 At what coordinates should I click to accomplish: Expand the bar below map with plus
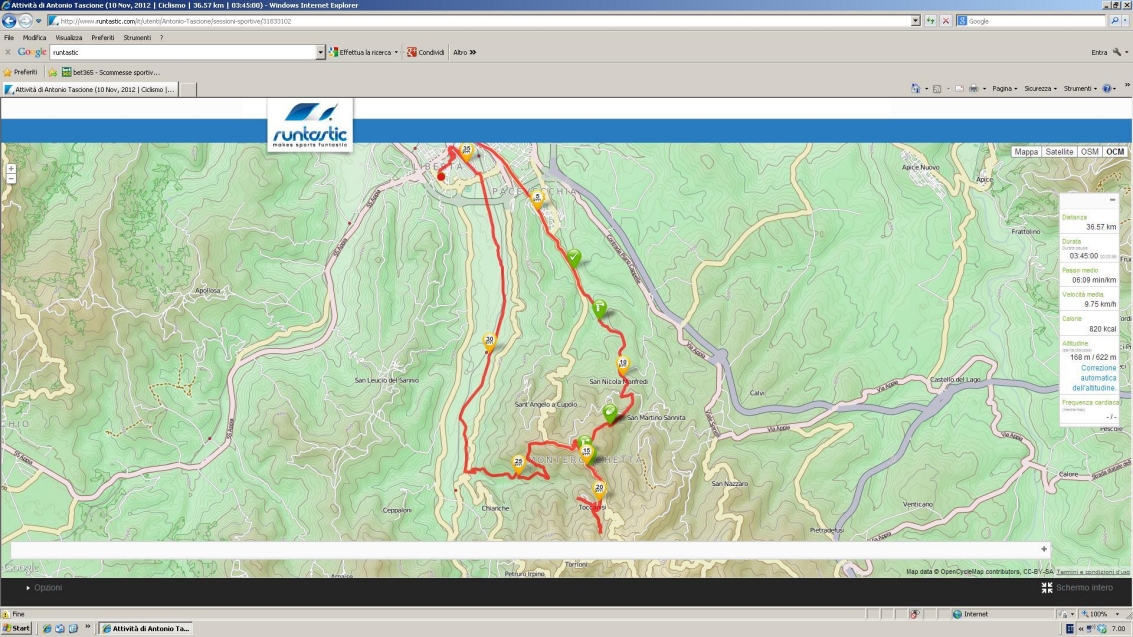pyautogui.click(x=1043, y=549)
